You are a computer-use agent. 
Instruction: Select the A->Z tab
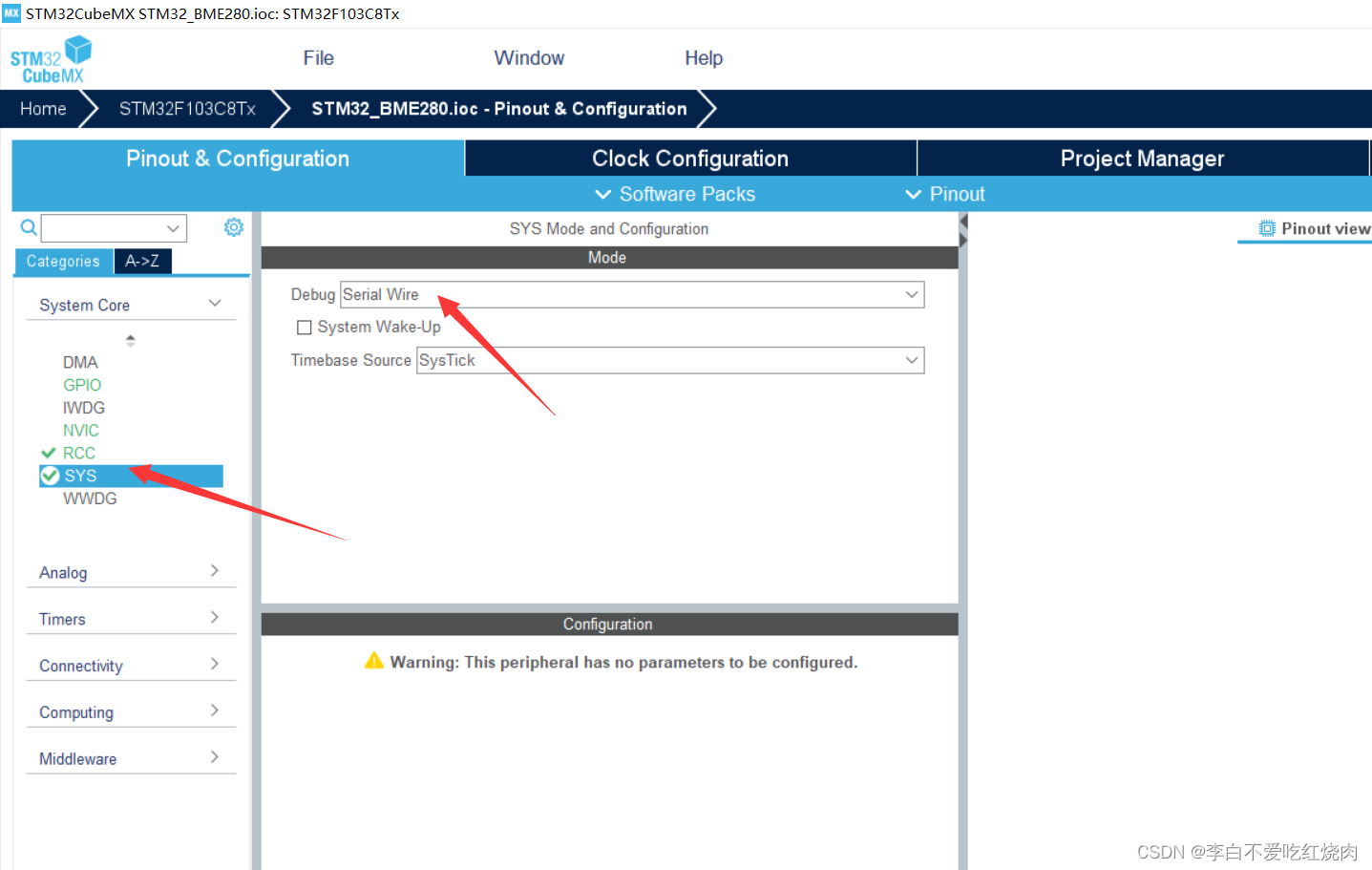[142, 261]
